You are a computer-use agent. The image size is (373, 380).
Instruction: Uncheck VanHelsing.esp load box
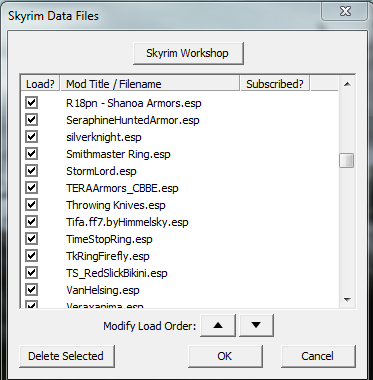coord(31,290)
